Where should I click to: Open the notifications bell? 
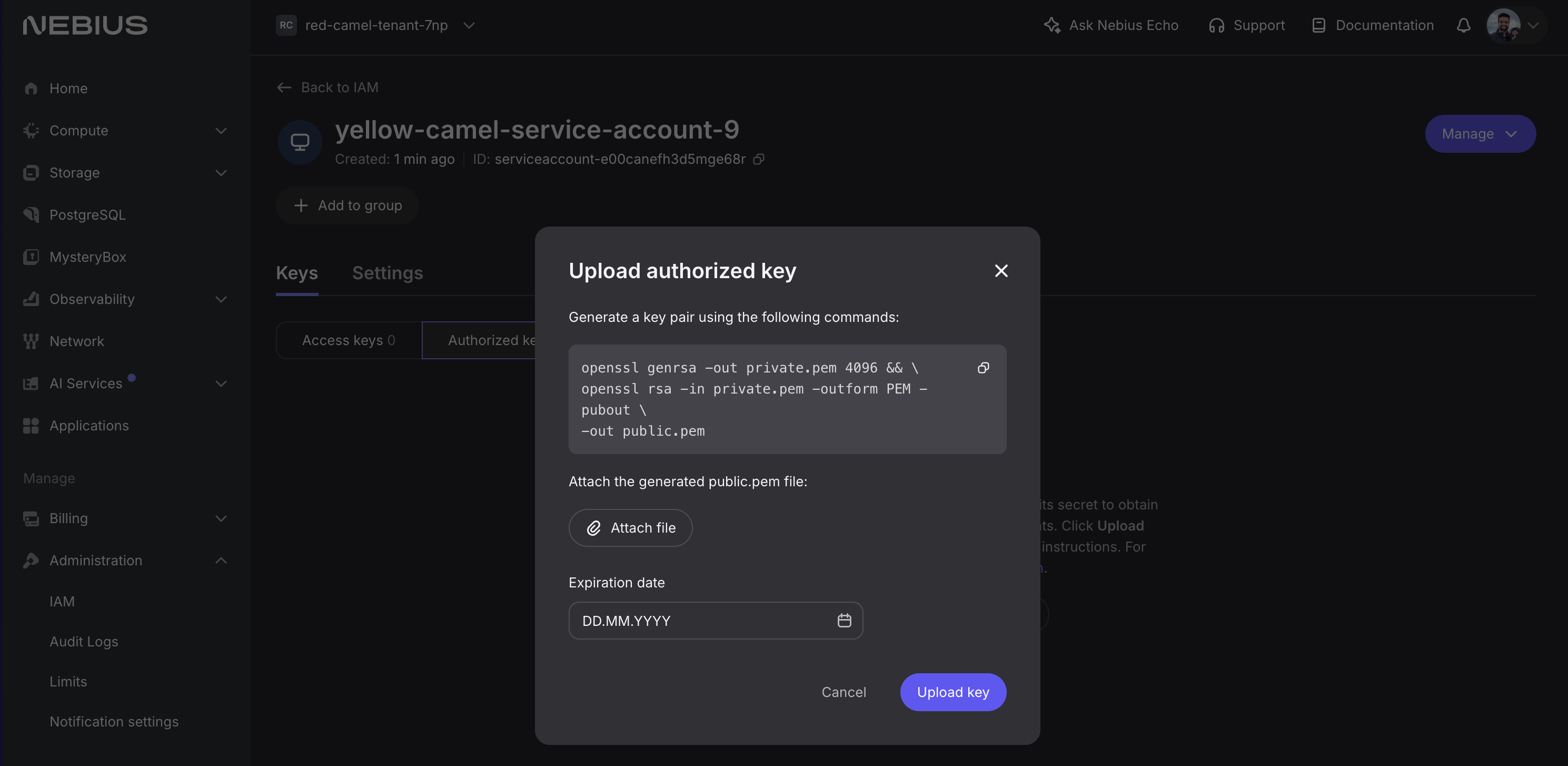tap(1463, 26)
